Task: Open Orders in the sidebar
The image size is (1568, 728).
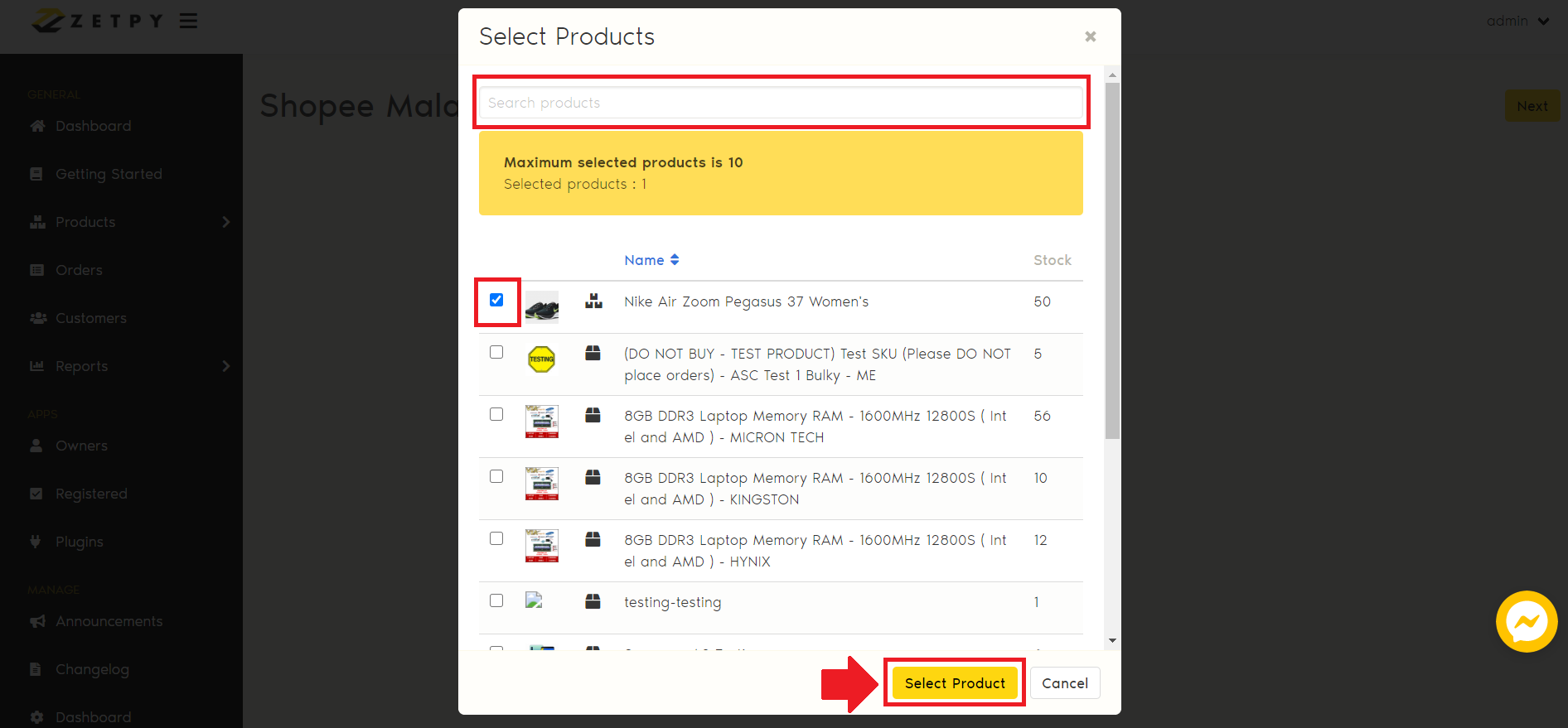Action: tap(79, 270)
